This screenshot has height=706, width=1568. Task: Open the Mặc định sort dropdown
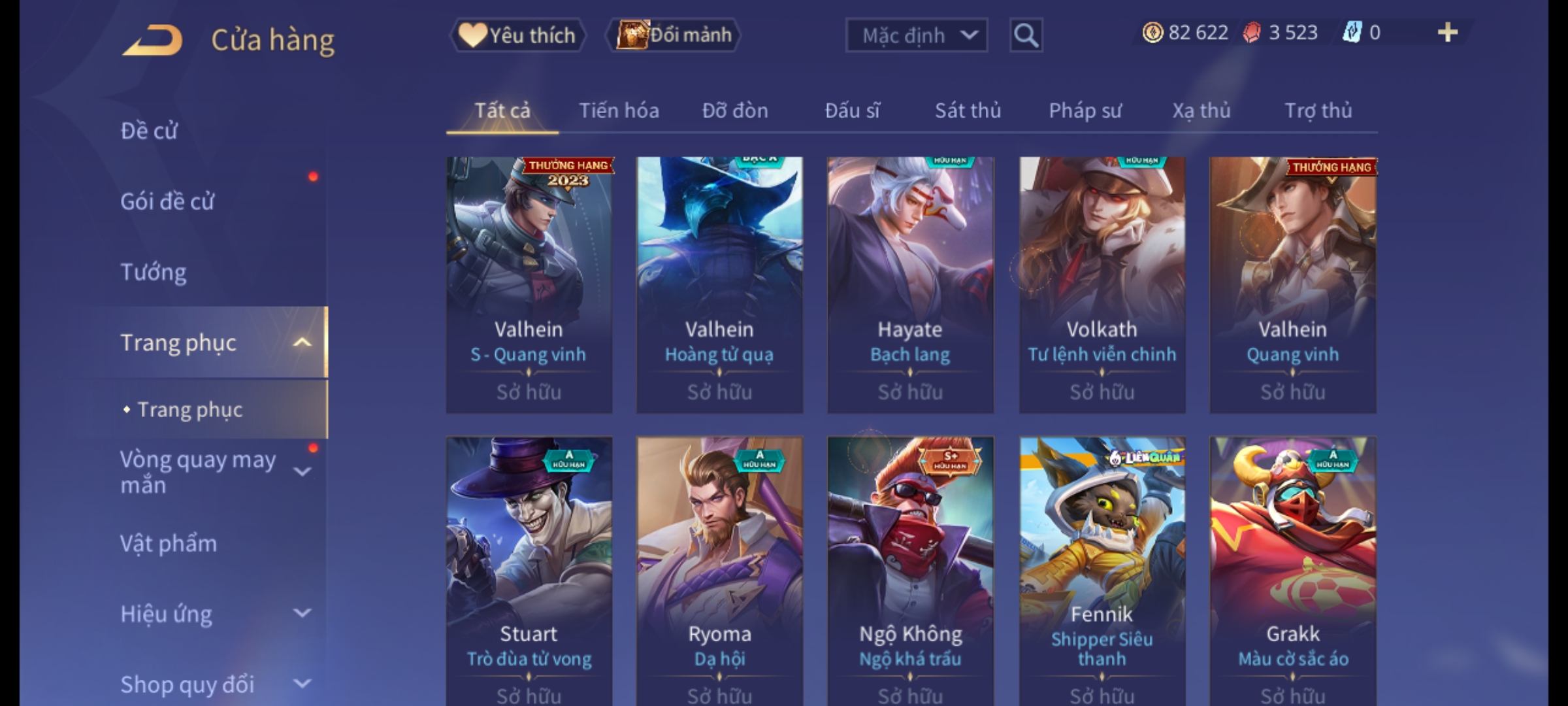tap(916, 35)
